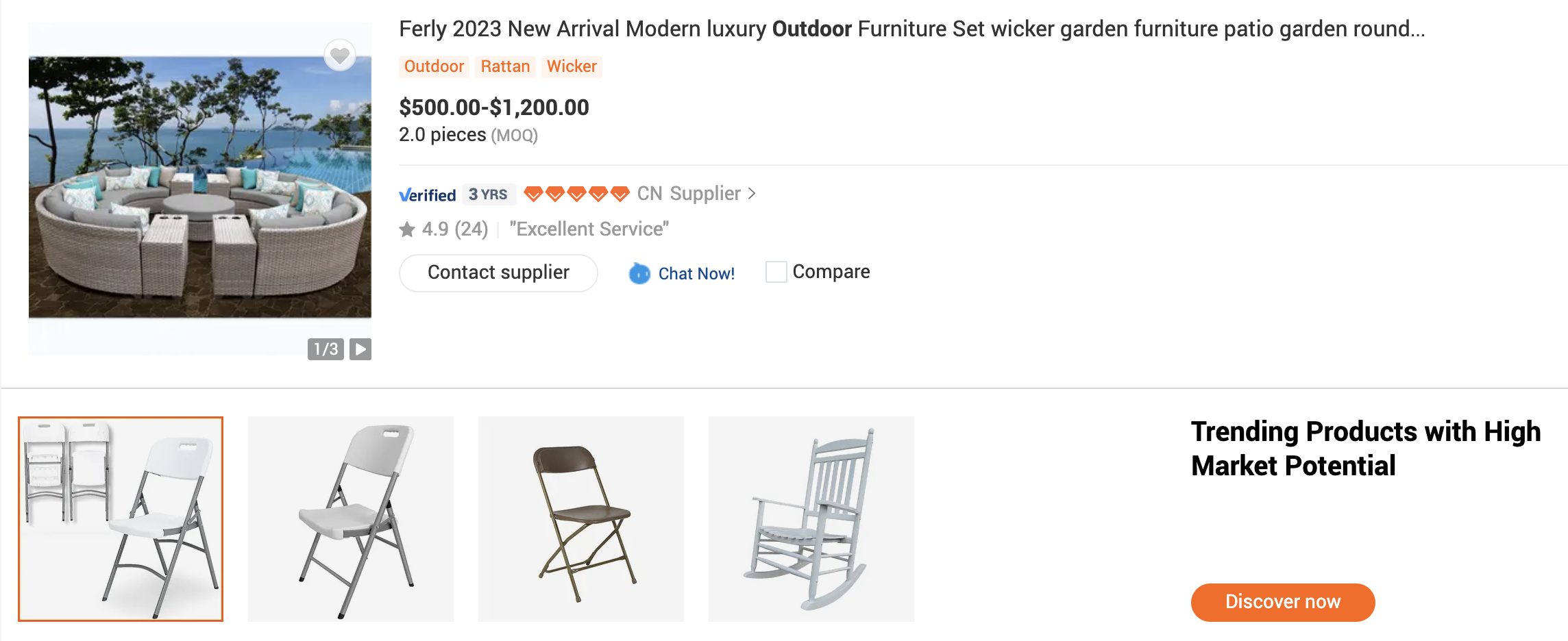Open the 4.9 (24) reviews link
Viewport: 1568px width, 641px height.
point(455,229)
